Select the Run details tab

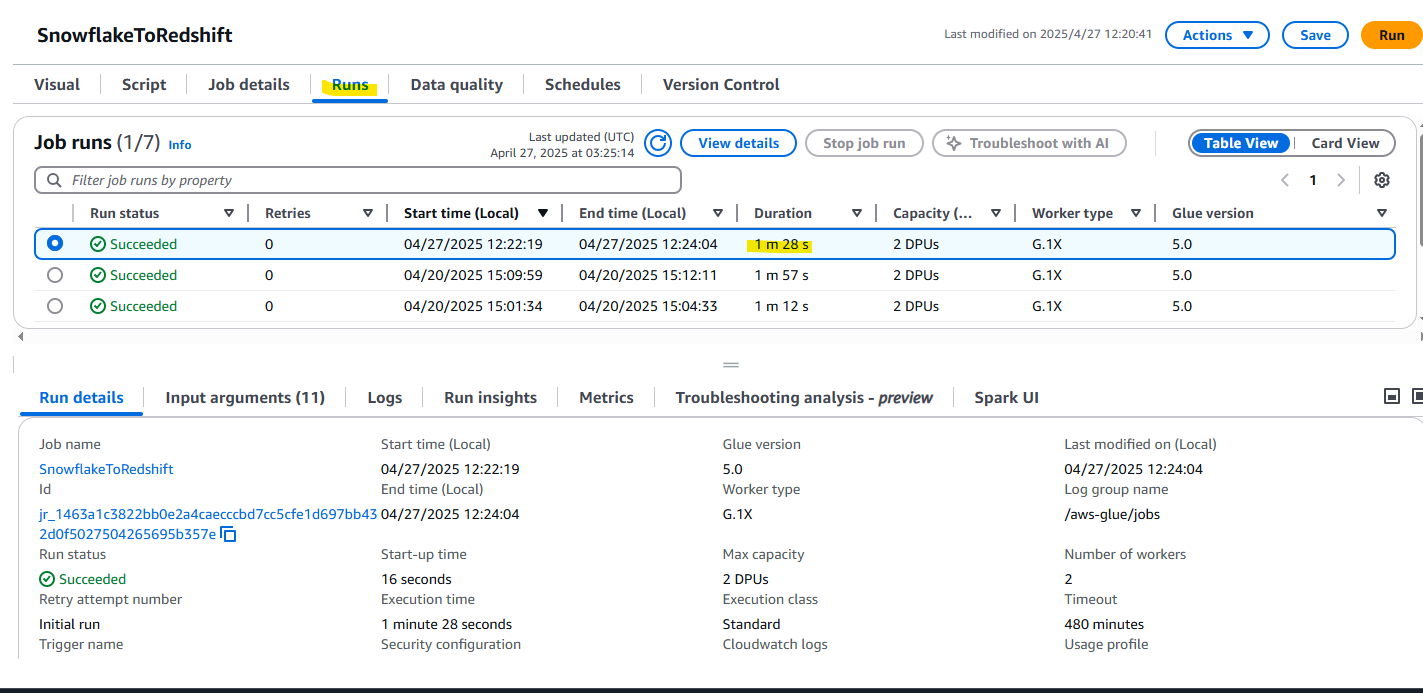(82, 397)
